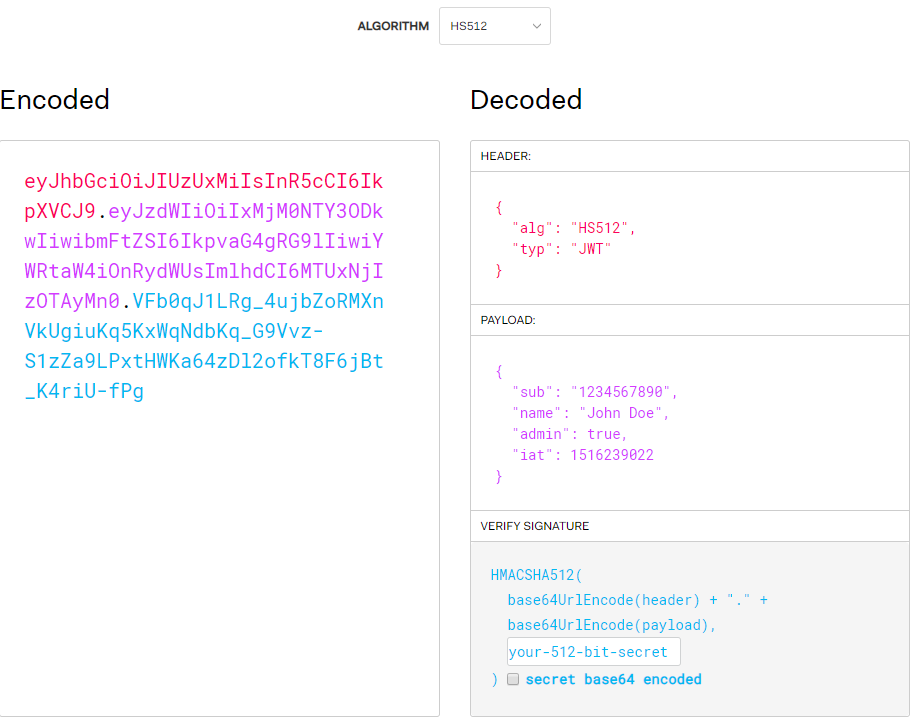
Task: Click the secret base64 encoded label
Action: click(614, 680)
